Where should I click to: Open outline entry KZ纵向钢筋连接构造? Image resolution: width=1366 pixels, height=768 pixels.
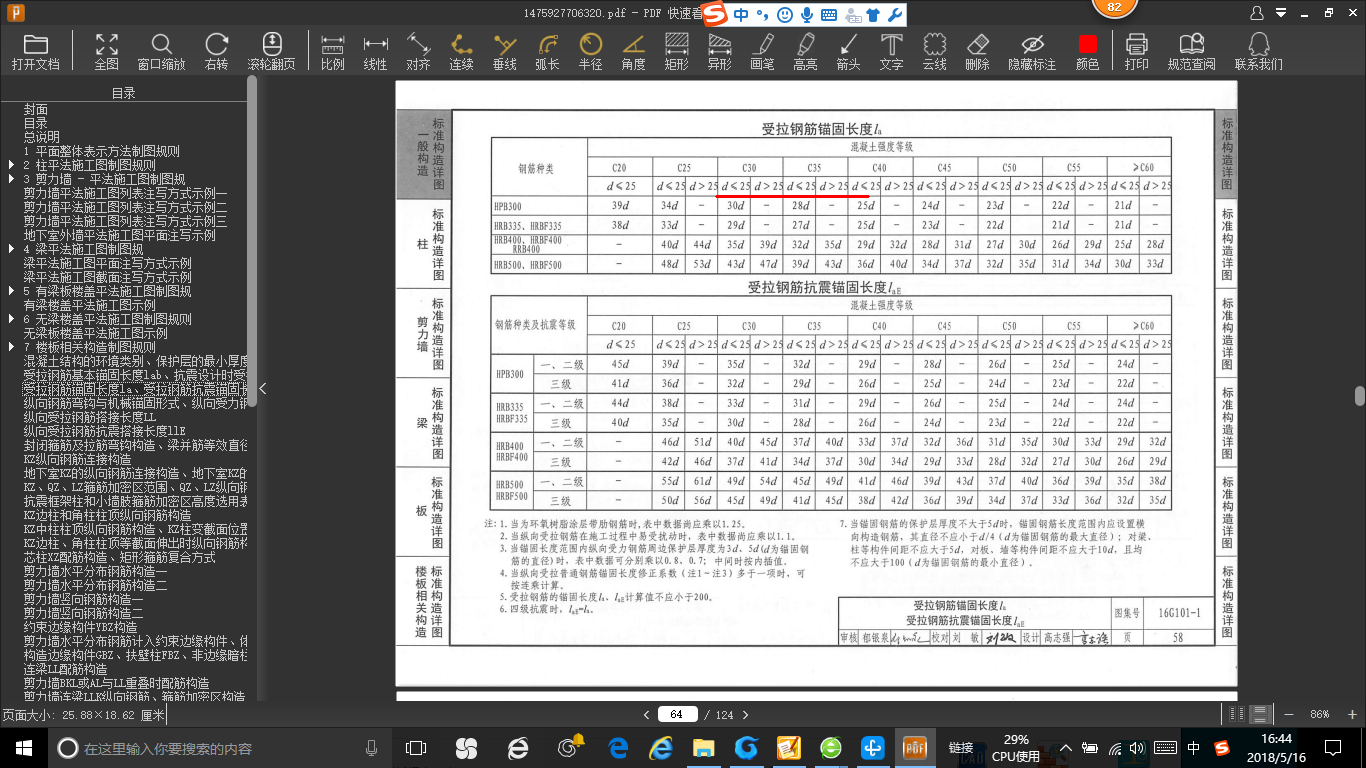click(x=78, y=459)
